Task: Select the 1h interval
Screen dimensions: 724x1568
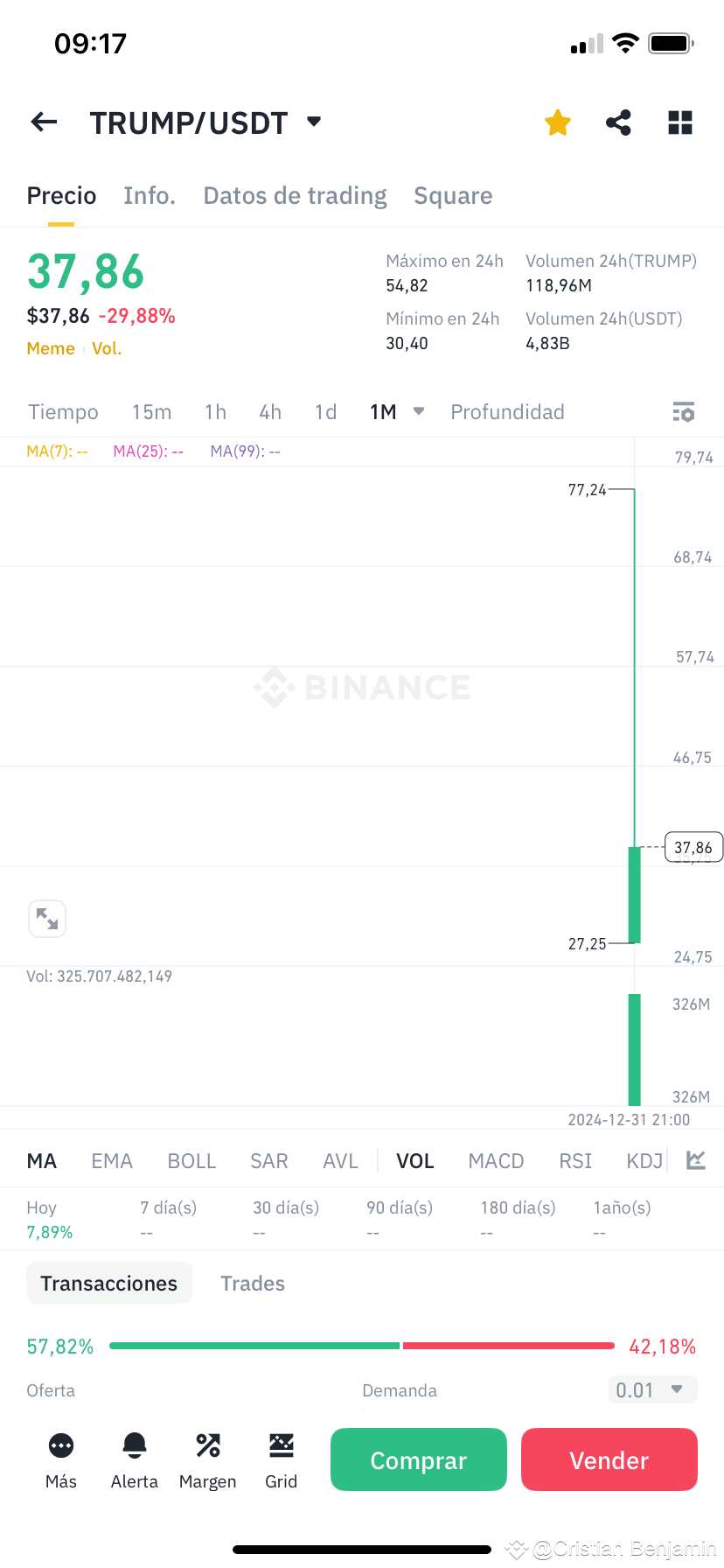Action: click(215, 412)
